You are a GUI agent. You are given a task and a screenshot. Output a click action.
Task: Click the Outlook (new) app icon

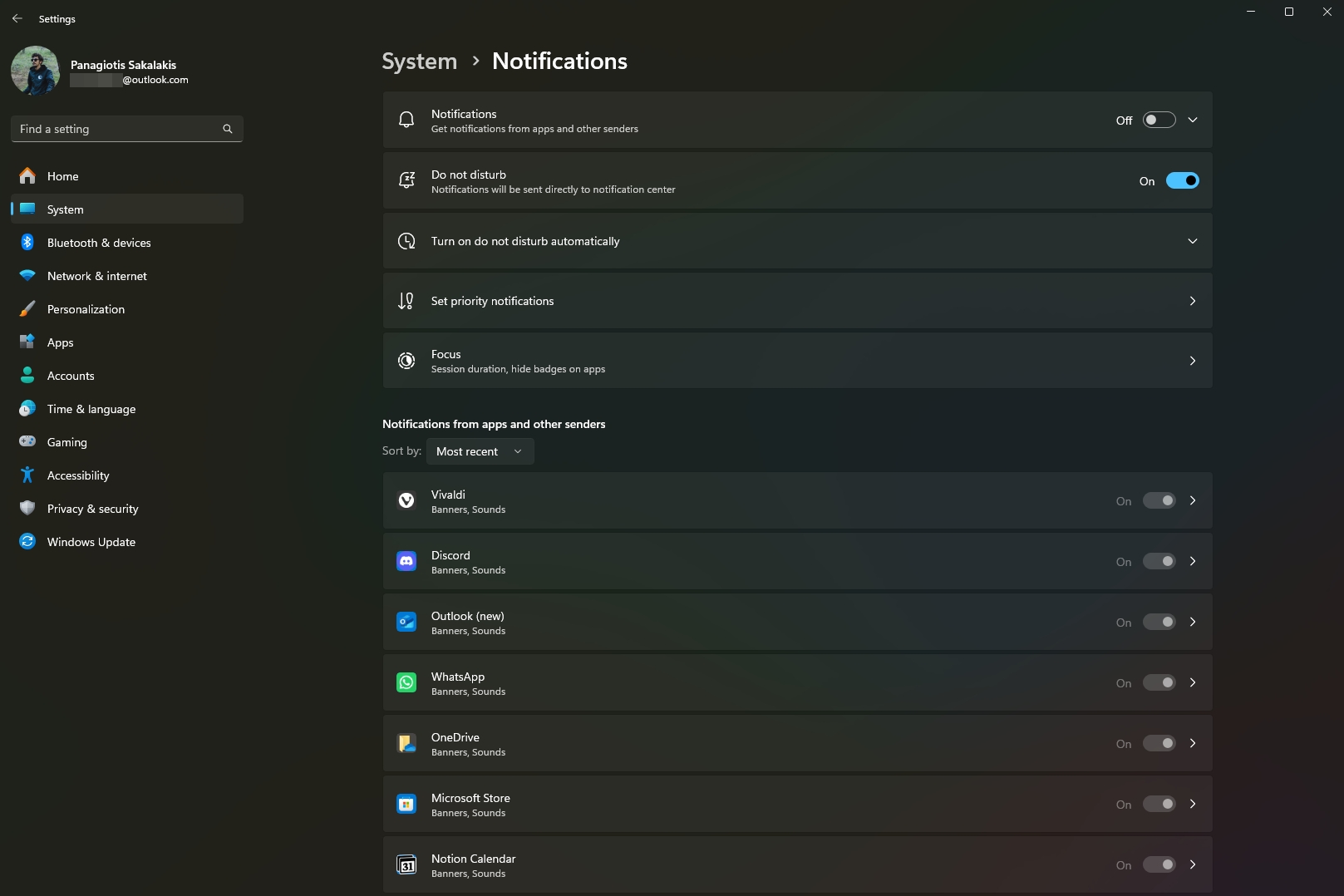[x=406, y=622]
